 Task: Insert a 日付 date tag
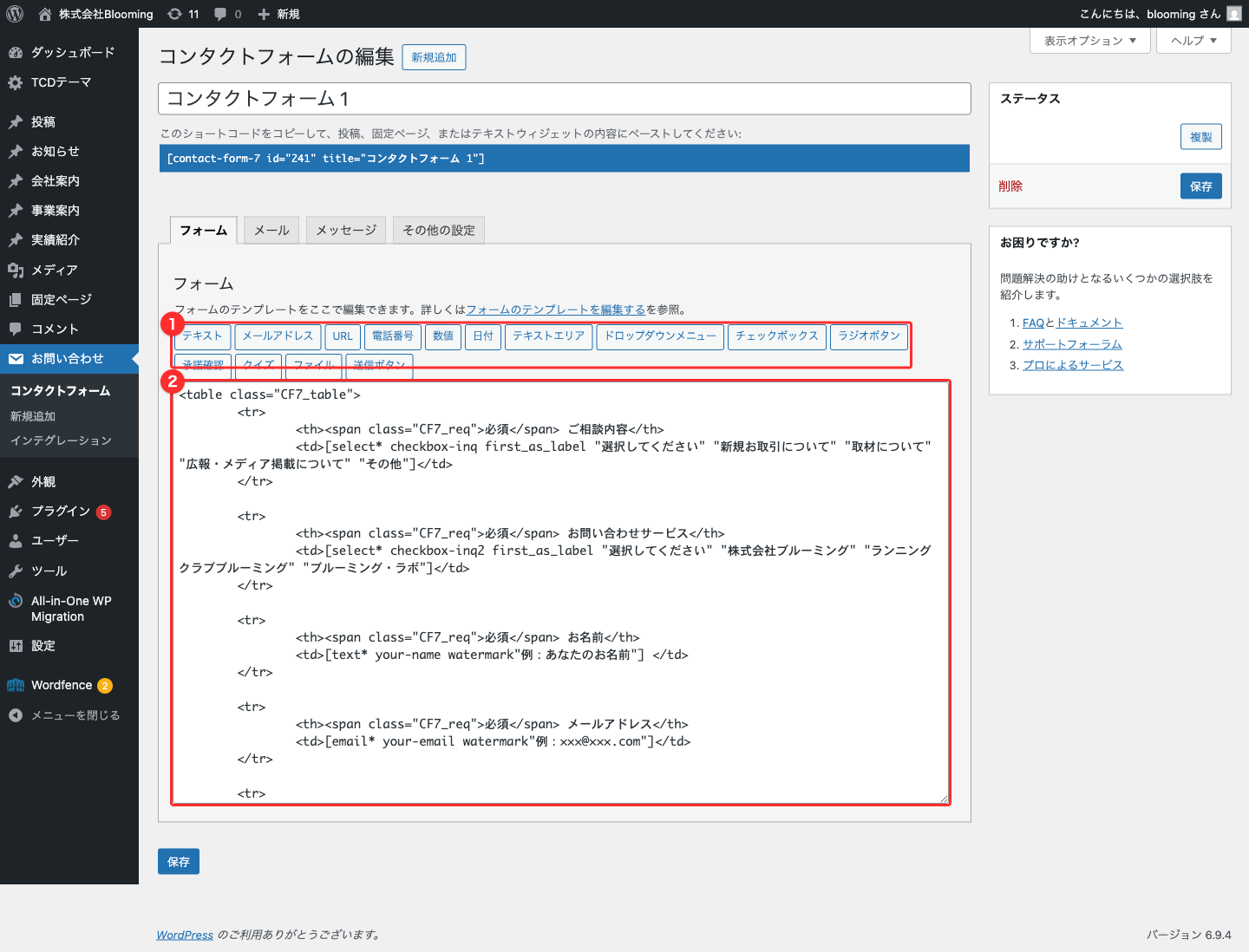pos(483,336)
